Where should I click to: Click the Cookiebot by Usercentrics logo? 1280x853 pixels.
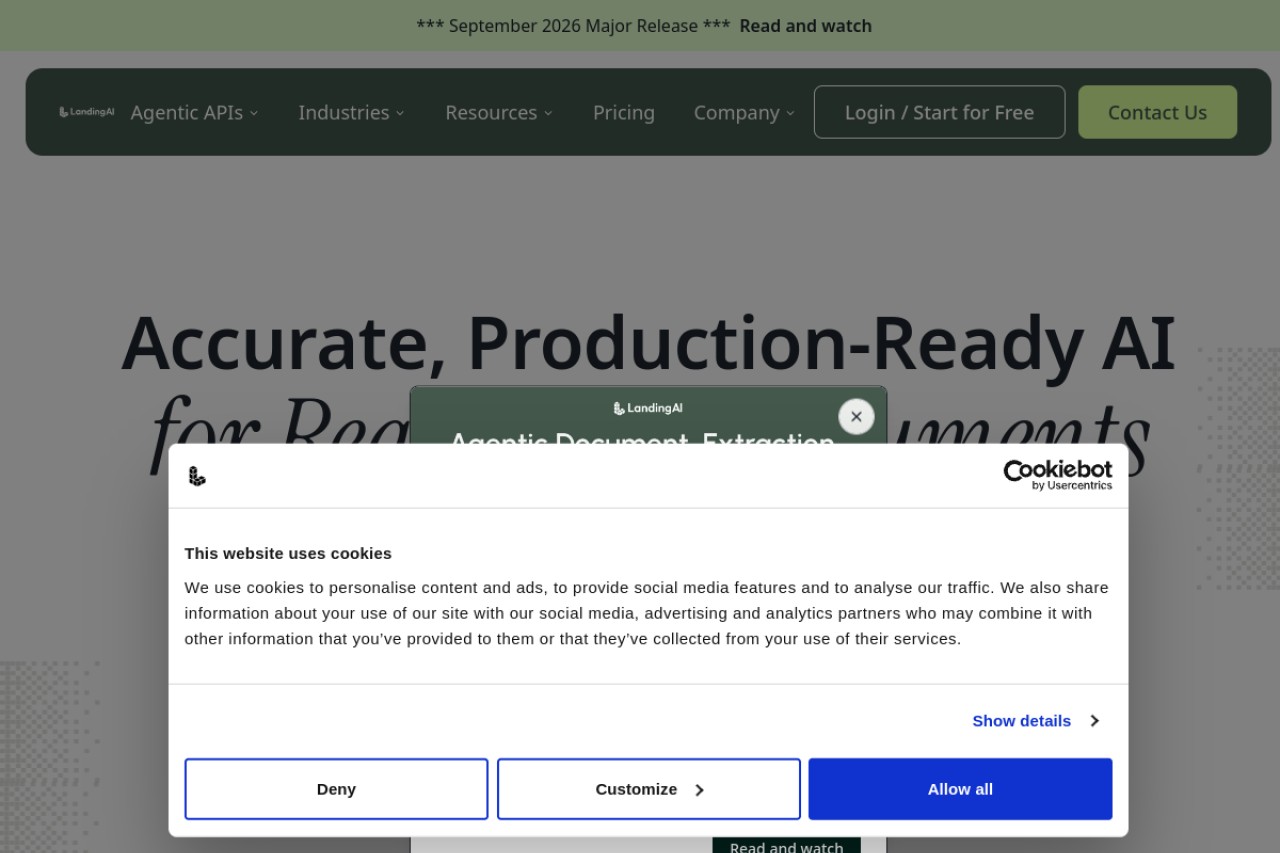click(1057, 475)
